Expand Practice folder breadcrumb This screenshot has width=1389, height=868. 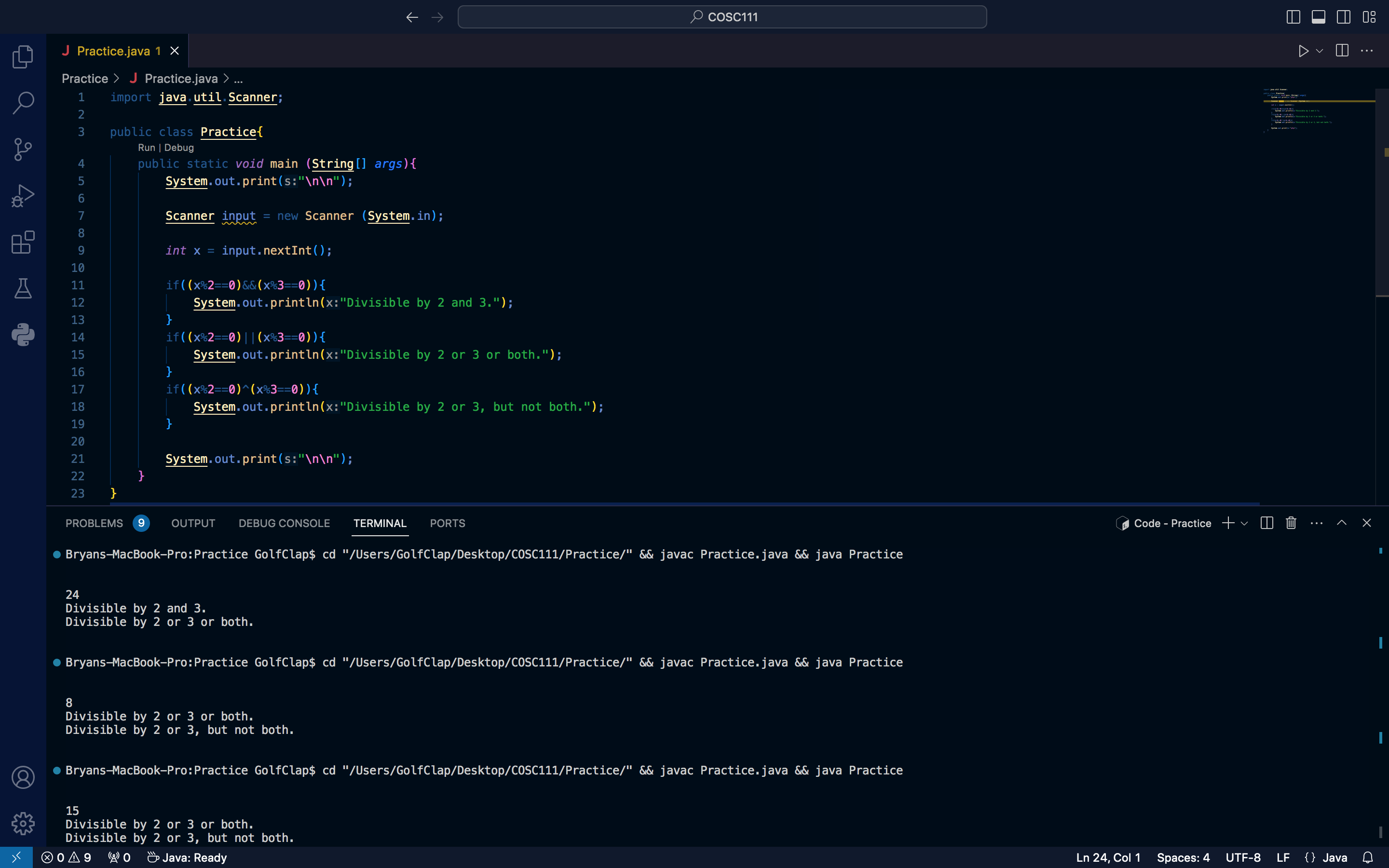pyautogui.click(x=85, y=79)
